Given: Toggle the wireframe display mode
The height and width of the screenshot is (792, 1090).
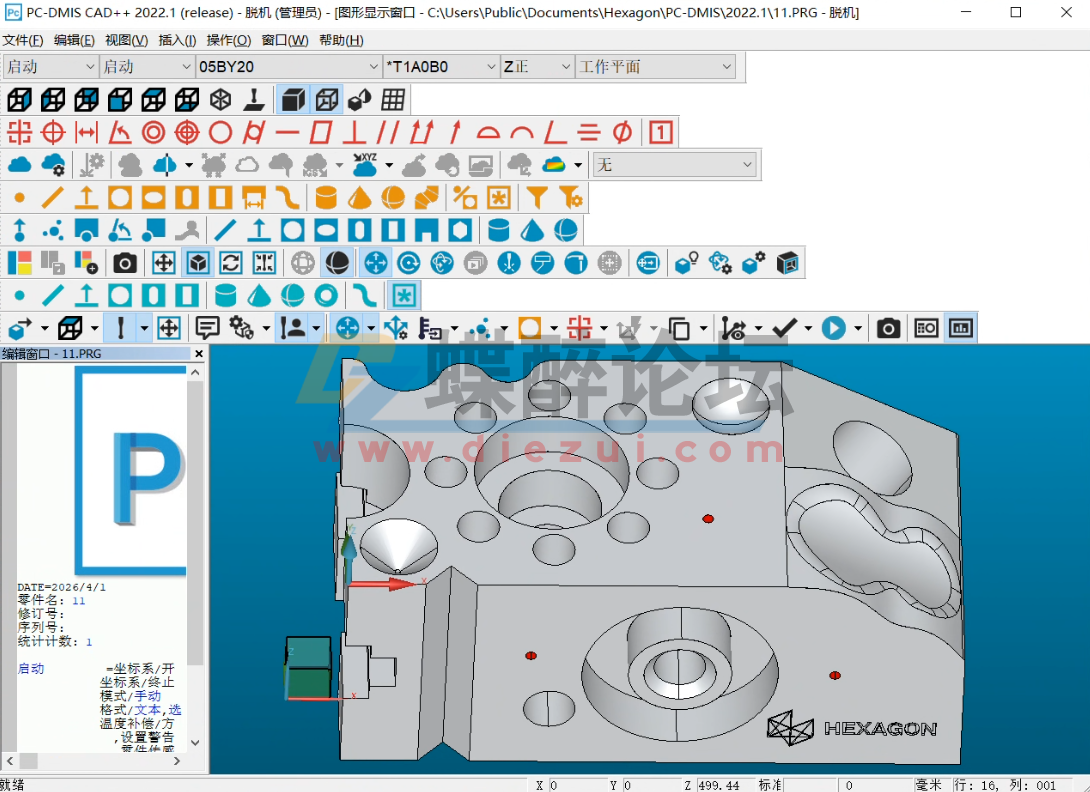Looking at the screenshot, I should pyautogui.click(x=325, y=99).
